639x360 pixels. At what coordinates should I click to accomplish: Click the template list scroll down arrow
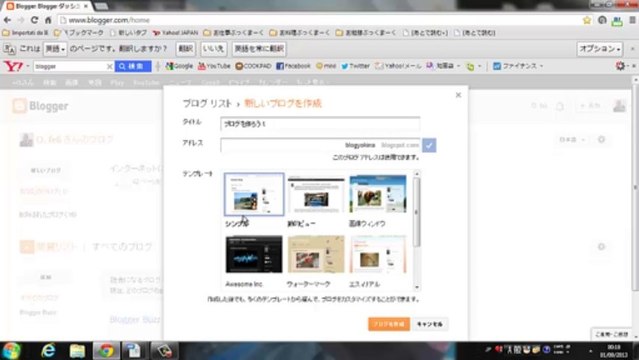tap(416, 287)
